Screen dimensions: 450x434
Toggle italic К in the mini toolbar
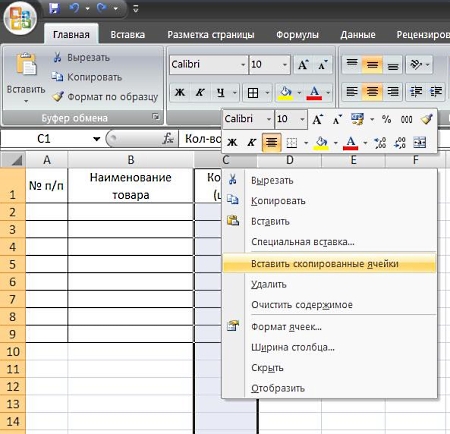[x=252, y=143]
